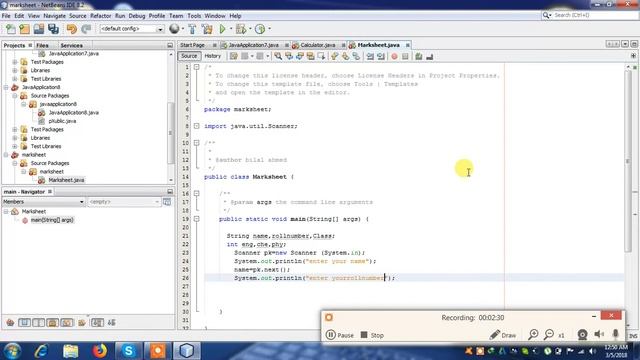Click the New Project toolbar icon
The width and height of the screenshot is (640, 360).
[24, 29]
